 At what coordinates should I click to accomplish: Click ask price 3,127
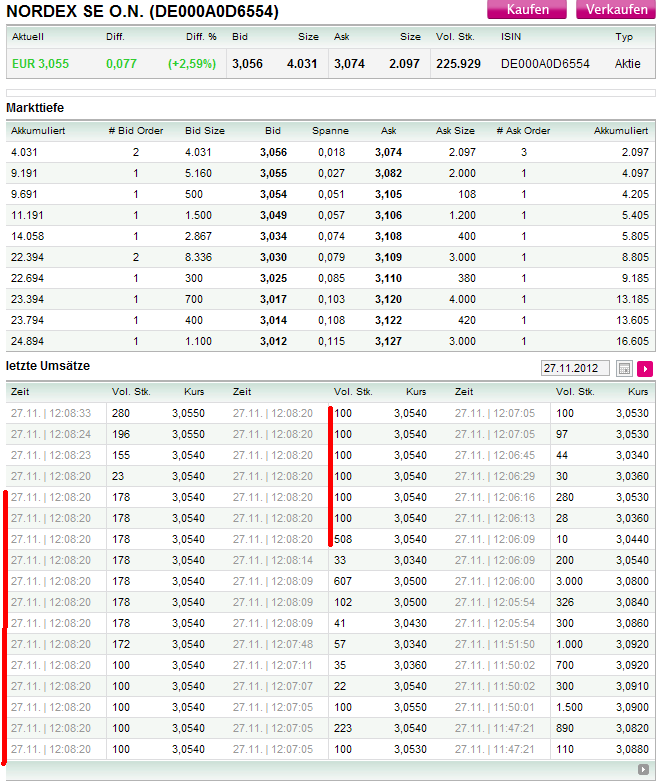click(x=388, y=341)
